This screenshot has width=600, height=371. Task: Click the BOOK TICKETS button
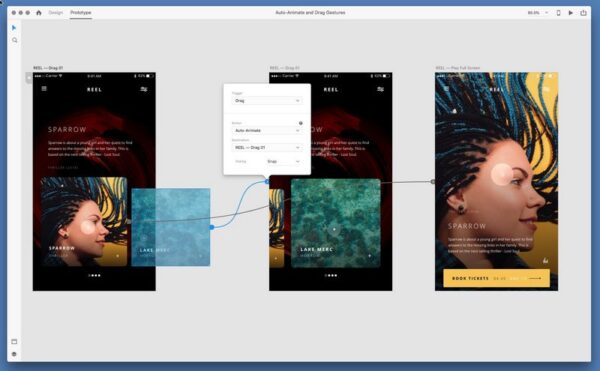pos(497,278)
